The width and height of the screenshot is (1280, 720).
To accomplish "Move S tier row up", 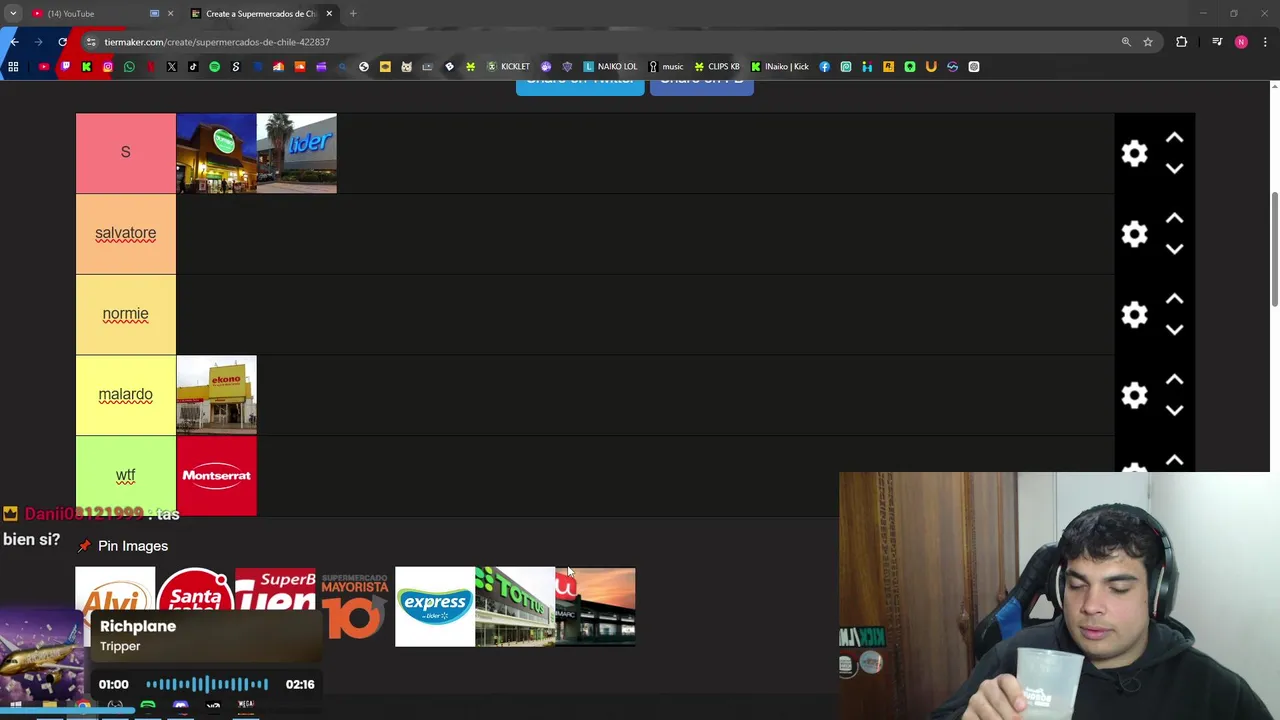I will coord(1174,138).
